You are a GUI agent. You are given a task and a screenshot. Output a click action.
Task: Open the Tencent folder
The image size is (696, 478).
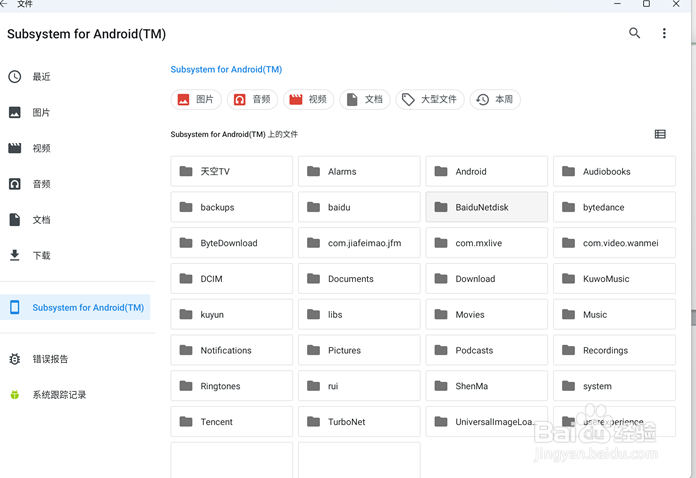pyautogui.click(x=232, y=422)
